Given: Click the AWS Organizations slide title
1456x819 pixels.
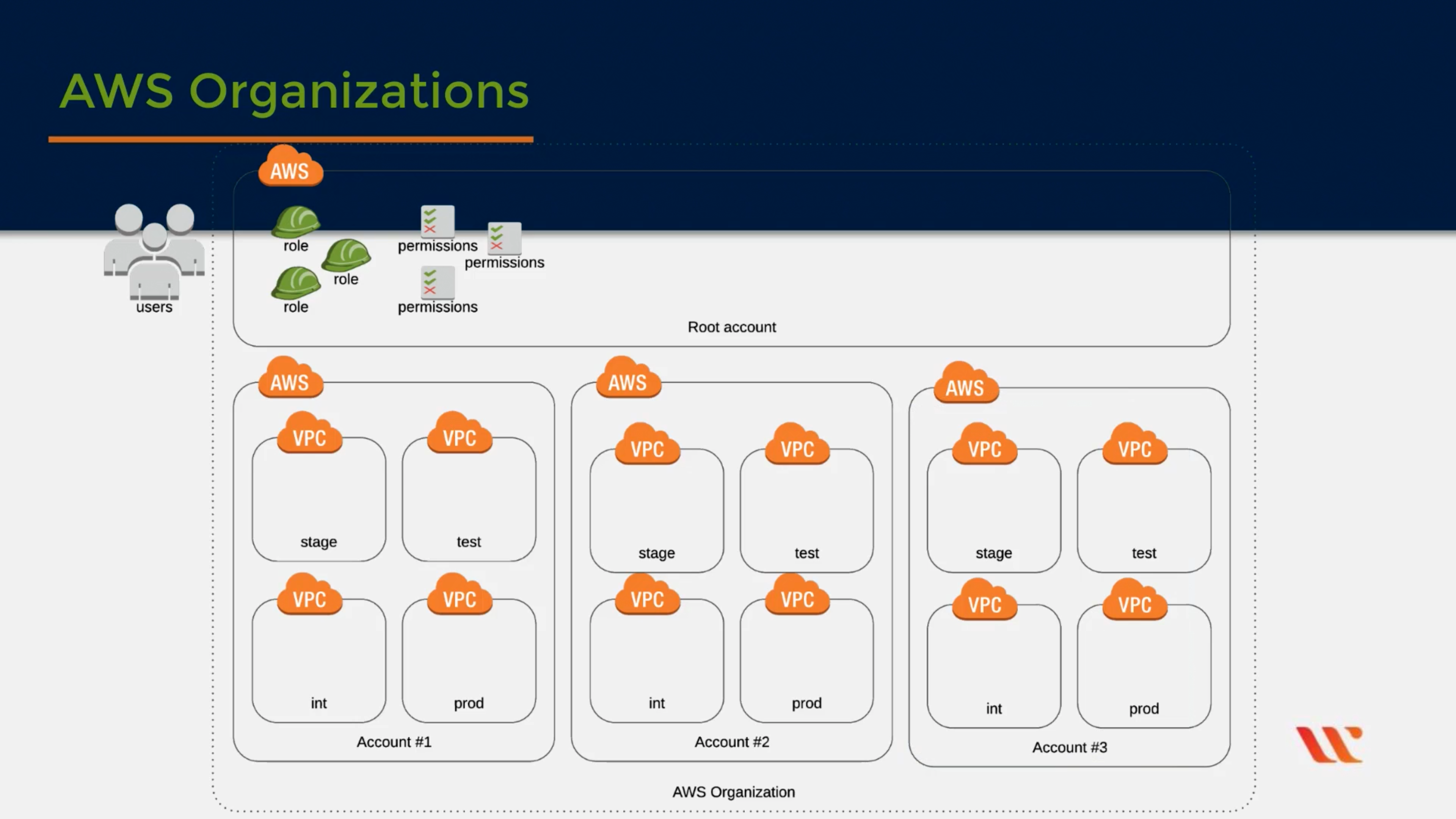Looking at the screenshot, I should (x=294, y=91).
